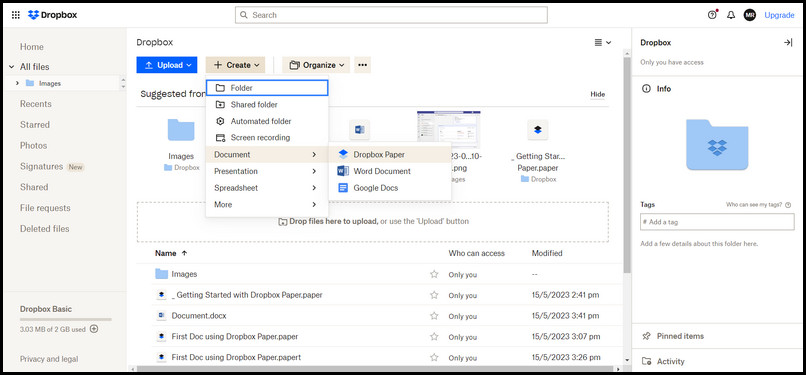Viewport: 806px width, 375px height.
Task: Star the Getting Started with Dropbox Paper.paper row
Action: (434, 295)
